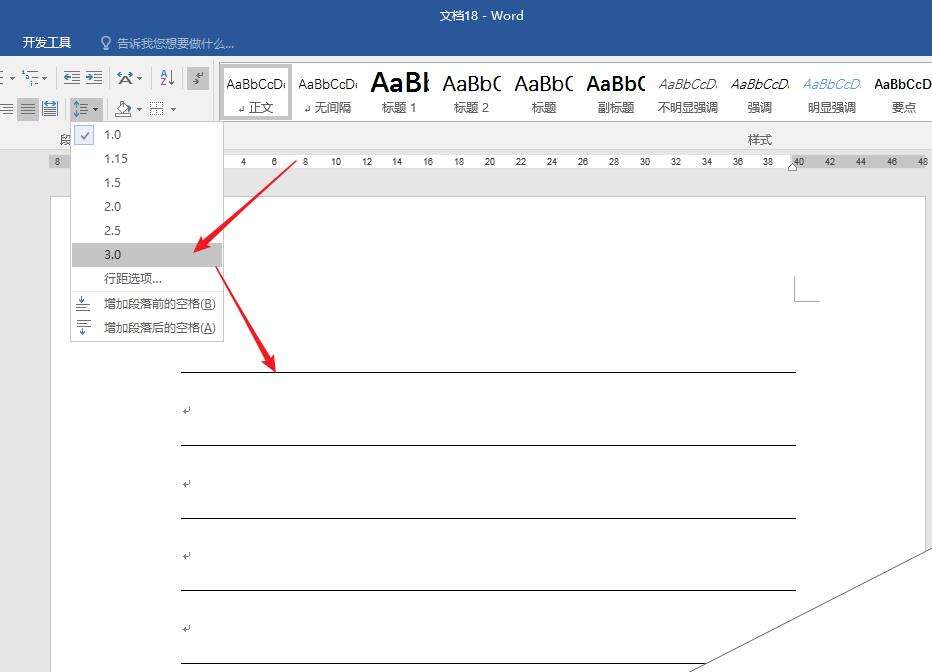Image resolution: width=932 pixels, height=672 pixels.
Task: Click the line spacing button
Action: (86, 109)
